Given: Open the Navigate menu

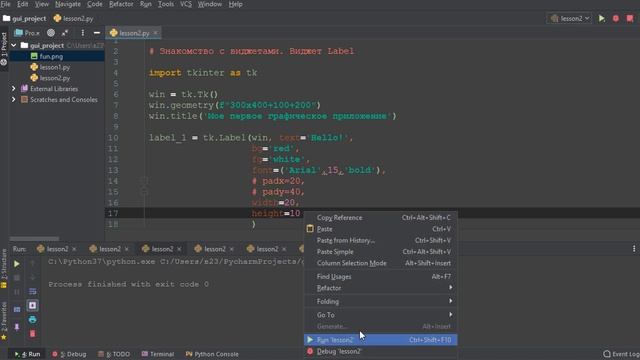Looking at the screenshot, I should (68, 4).
